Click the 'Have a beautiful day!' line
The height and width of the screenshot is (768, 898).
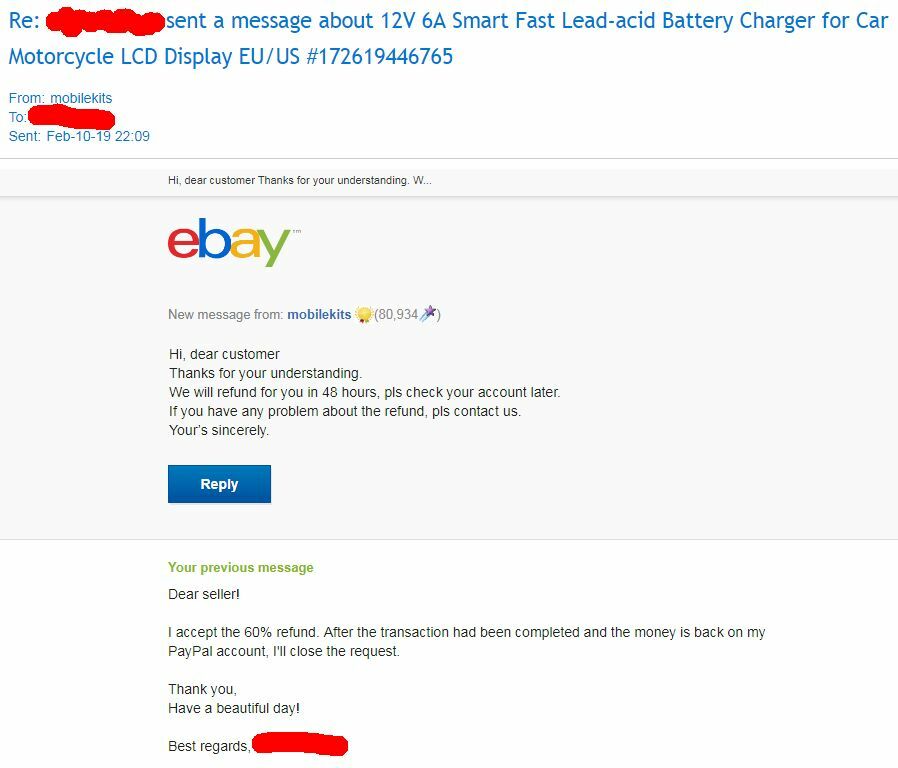(x=234, y=708)
